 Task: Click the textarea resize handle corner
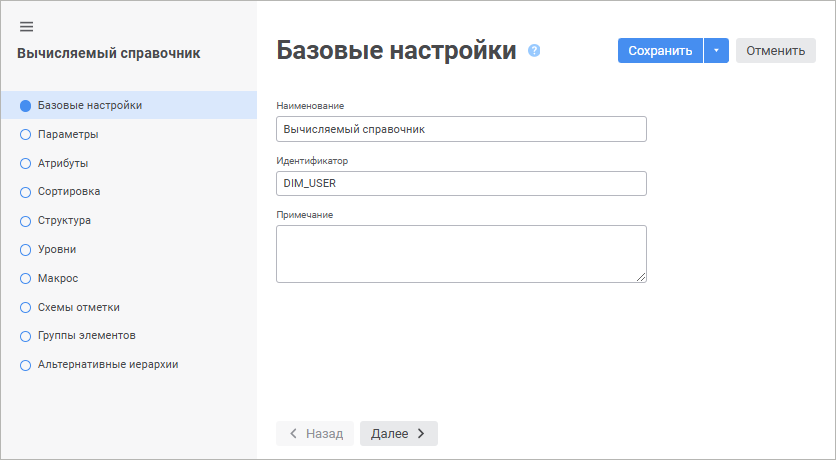641,277
